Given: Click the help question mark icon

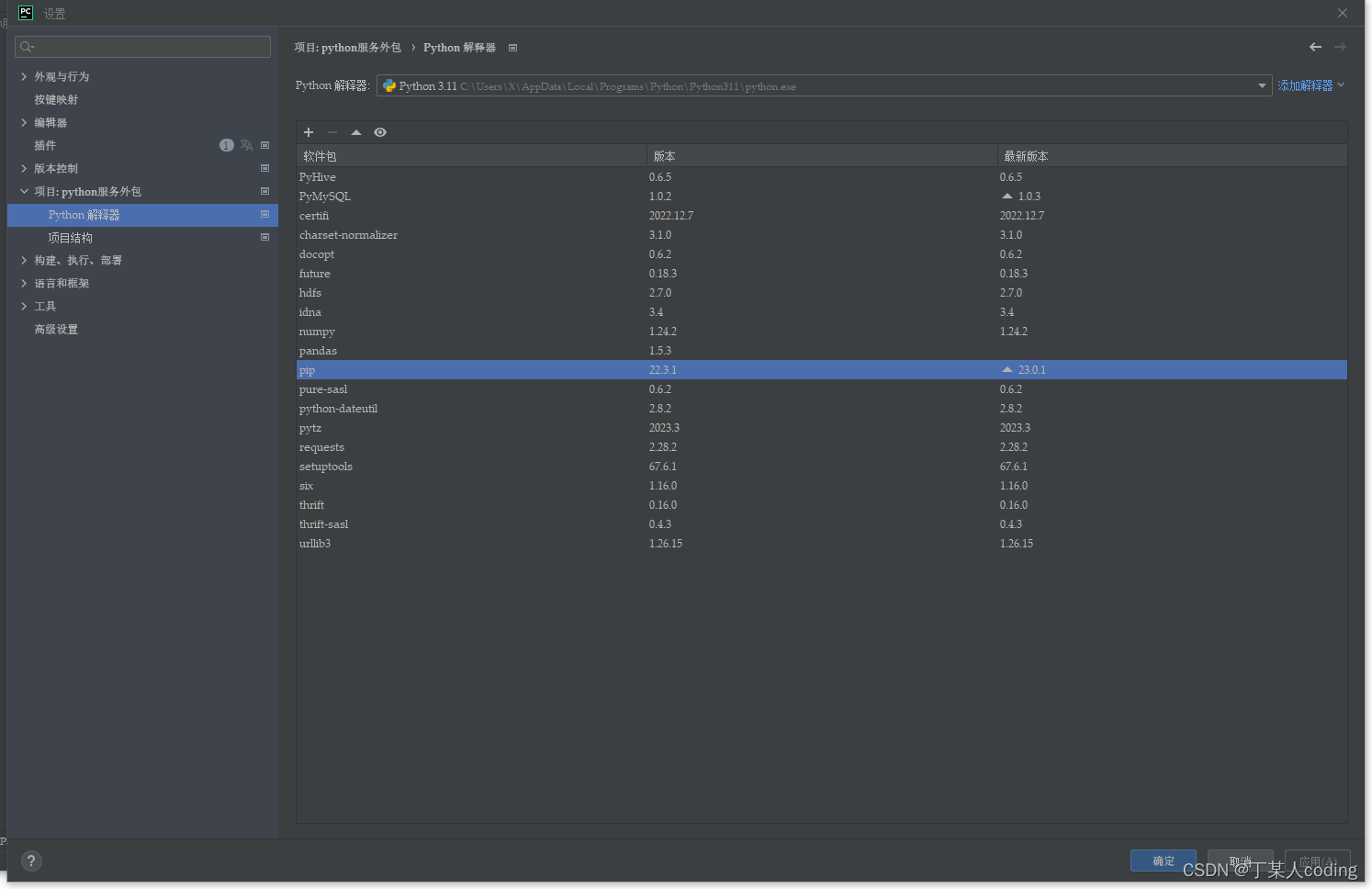Looking at the screenshot, I should (31, 861).
